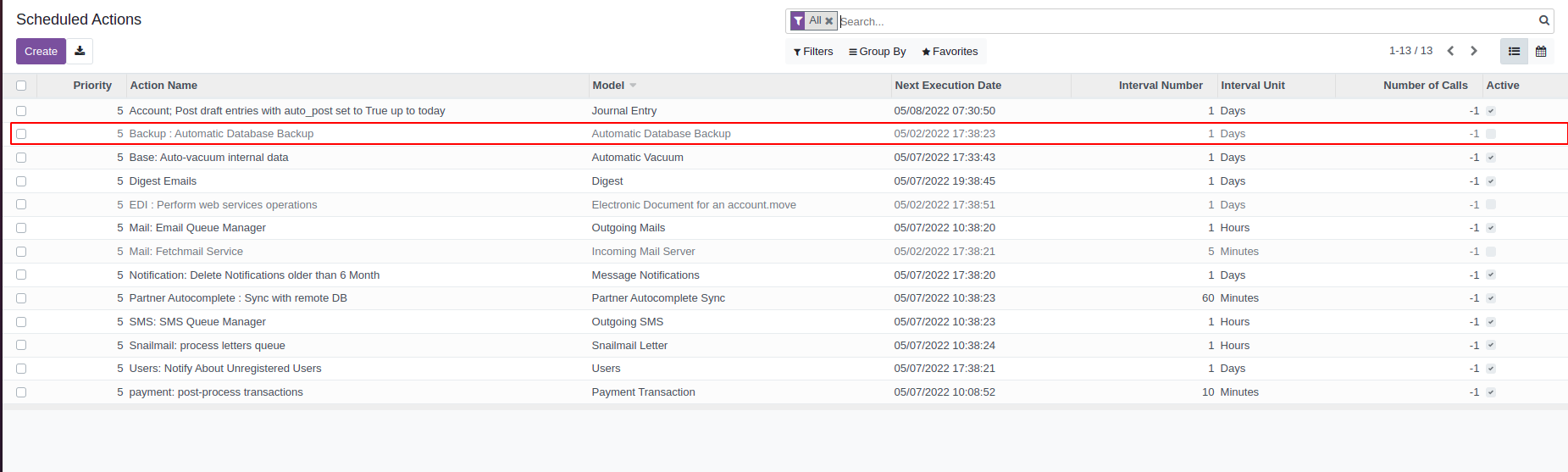The image size is (1568, 472).
Task: Click the 'Payment Transaction' model cell
Action: coord(643,392)
